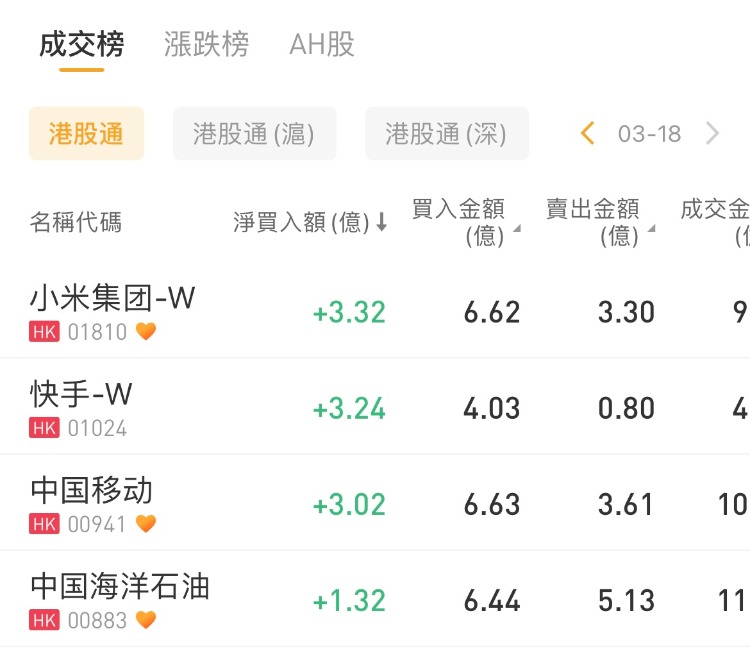Go to next date with right arrow
Image resolution: width=750 pixels, height=647 pixels.
(x=712, y=133)
